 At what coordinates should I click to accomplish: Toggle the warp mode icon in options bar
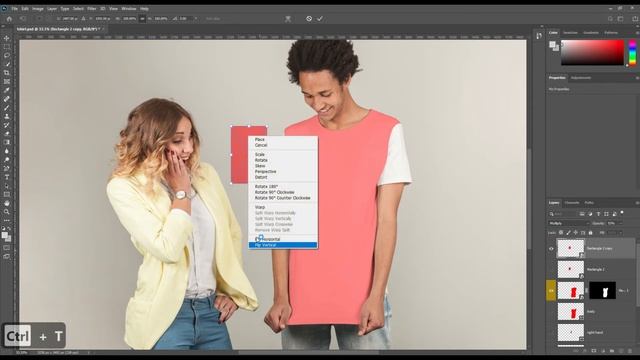point(288,19)
